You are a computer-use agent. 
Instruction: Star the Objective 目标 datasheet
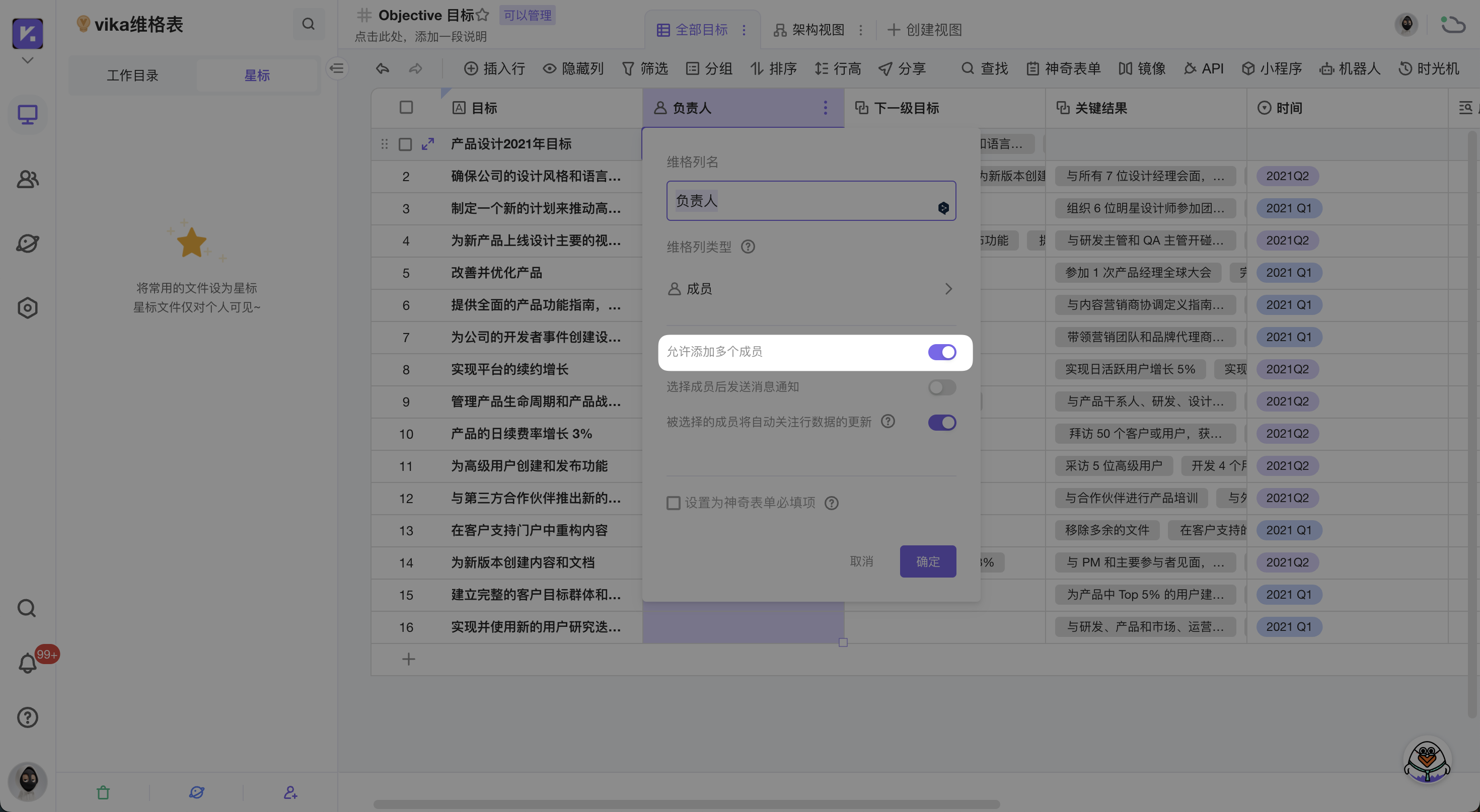coord(483,15)
